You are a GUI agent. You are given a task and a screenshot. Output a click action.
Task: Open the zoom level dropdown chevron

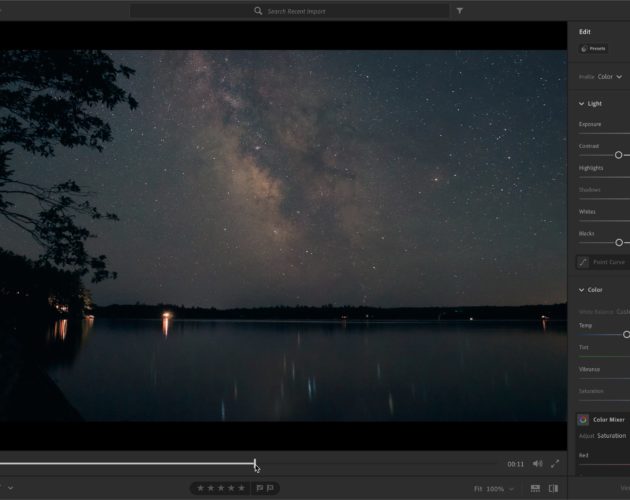click(511, 489)
